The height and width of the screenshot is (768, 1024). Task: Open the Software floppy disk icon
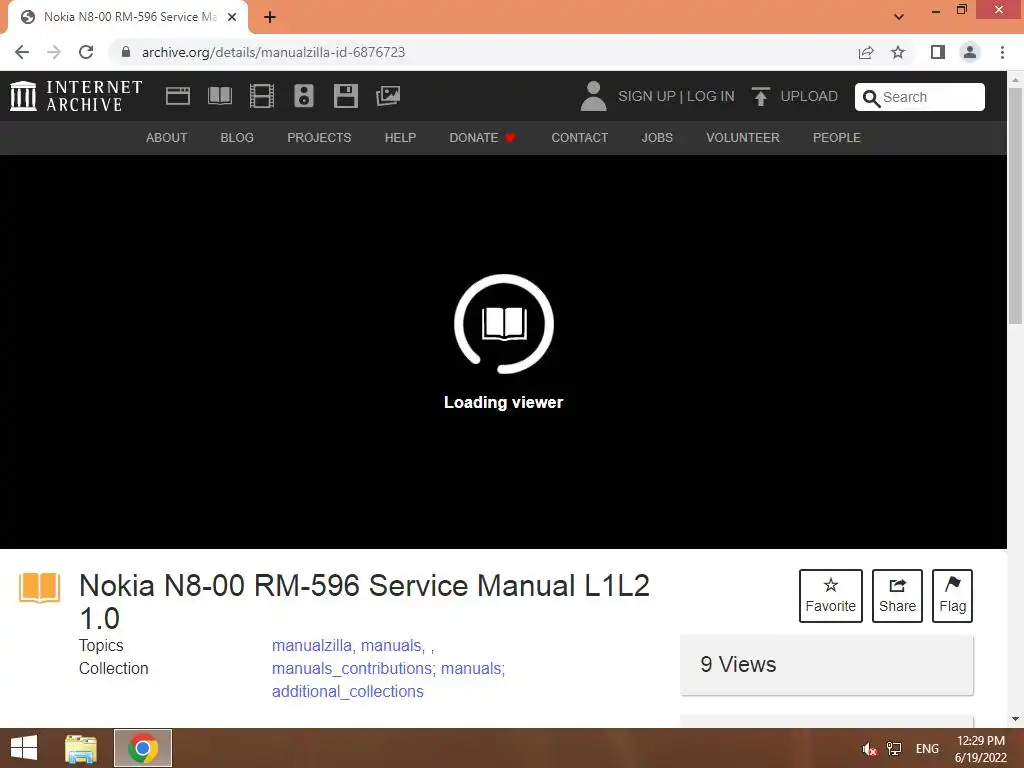tap(345, 96)
